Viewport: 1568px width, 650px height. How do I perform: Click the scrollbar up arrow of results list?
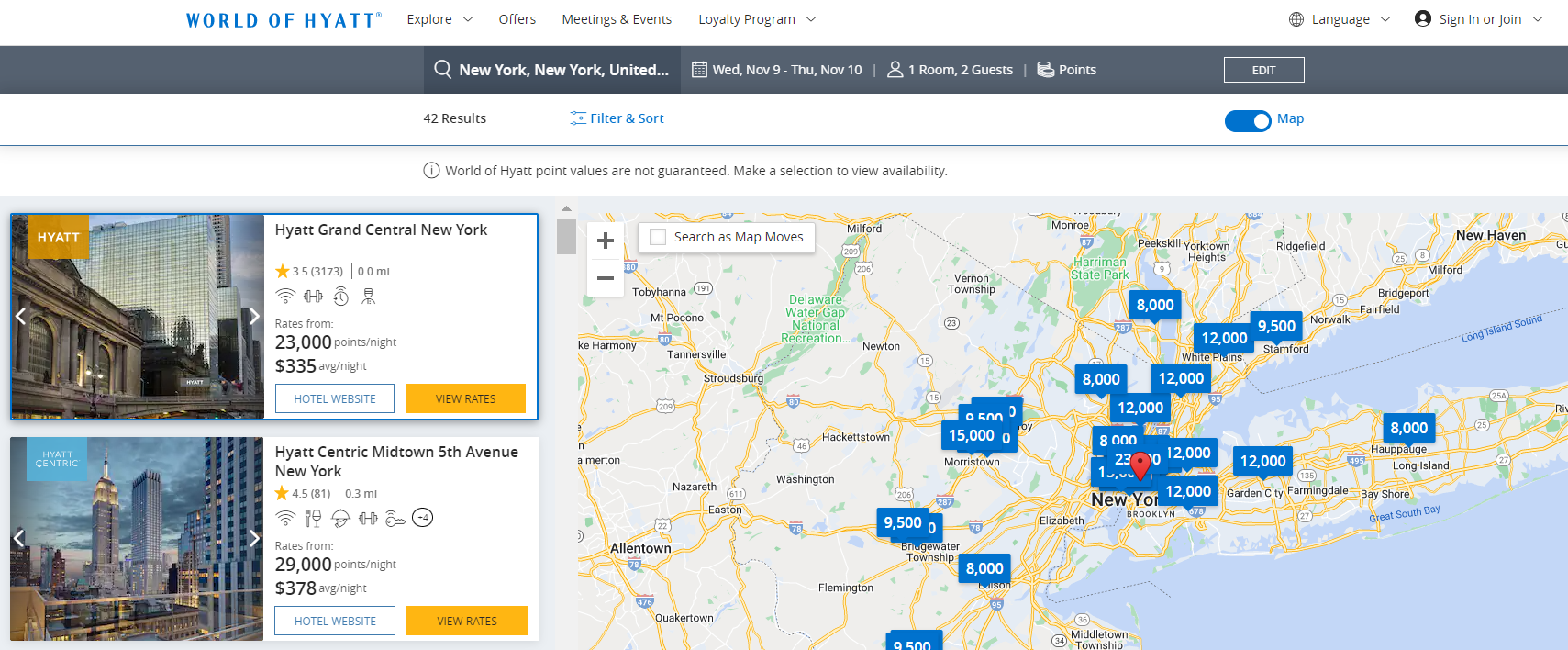pos(566,208)
